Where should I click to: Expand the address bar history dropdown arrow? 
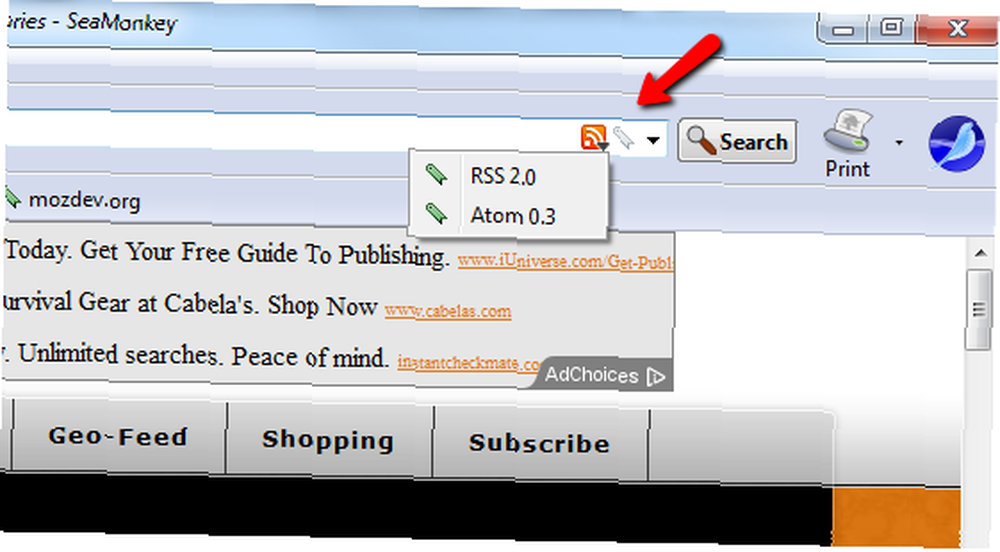[x=652, y=140]
